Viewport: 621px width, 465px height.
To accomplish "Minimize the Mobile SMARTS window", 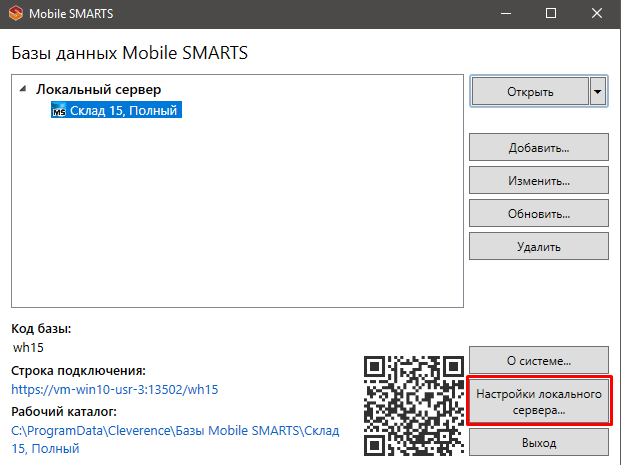I will (506, 13).
